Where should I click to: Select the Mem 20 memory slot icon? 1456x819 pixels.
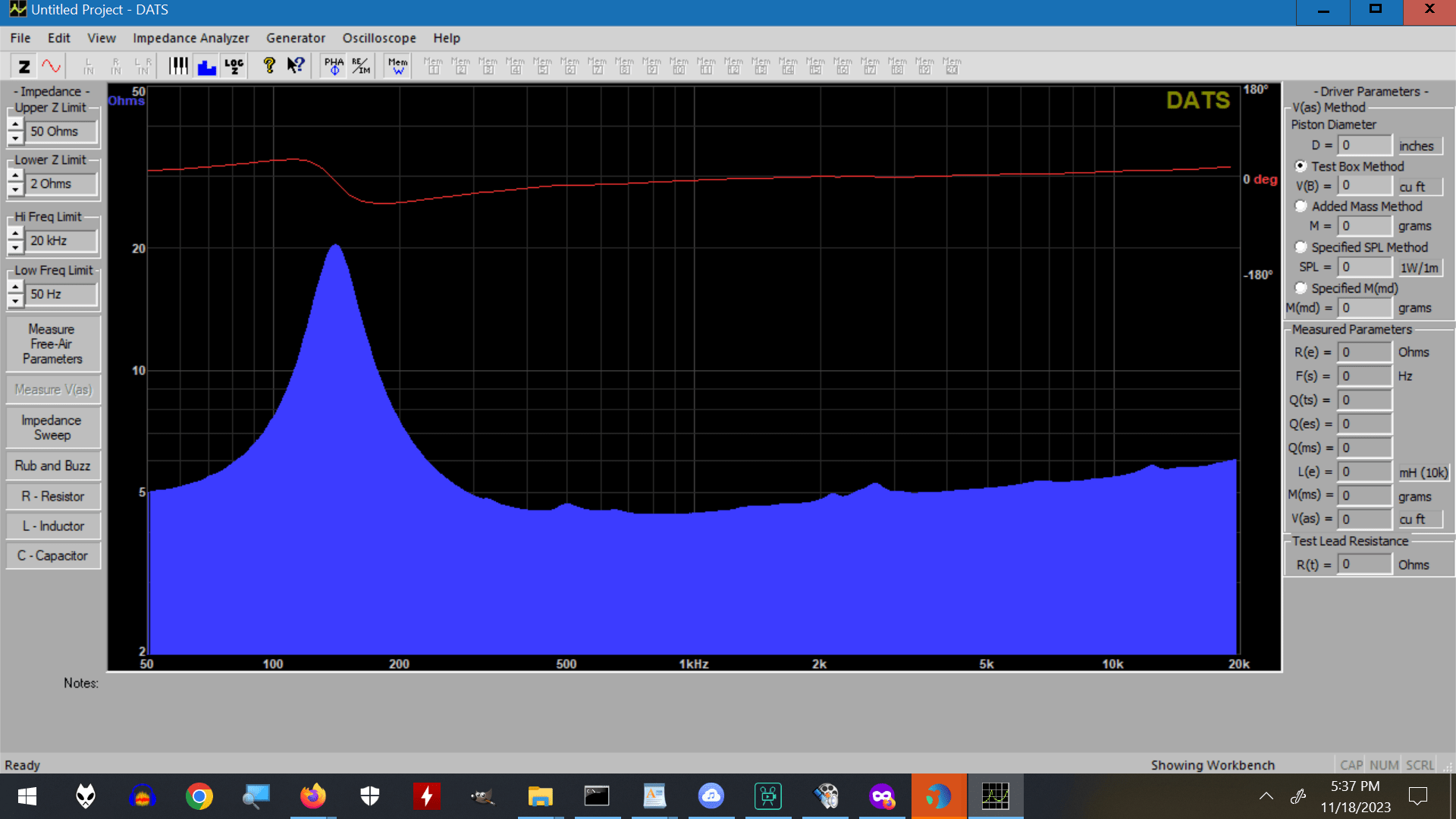click(x=952, y=66)
